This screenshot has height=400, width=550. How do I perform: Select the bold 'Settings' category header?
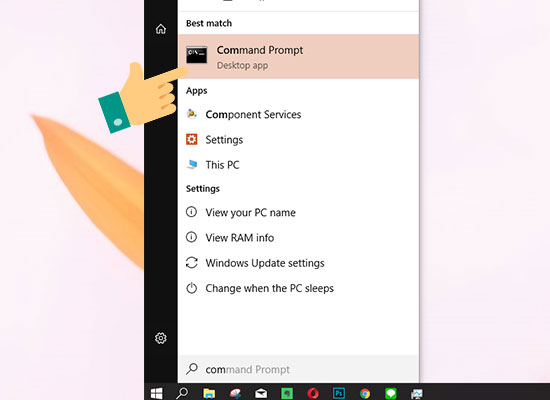tap(203, 189)
